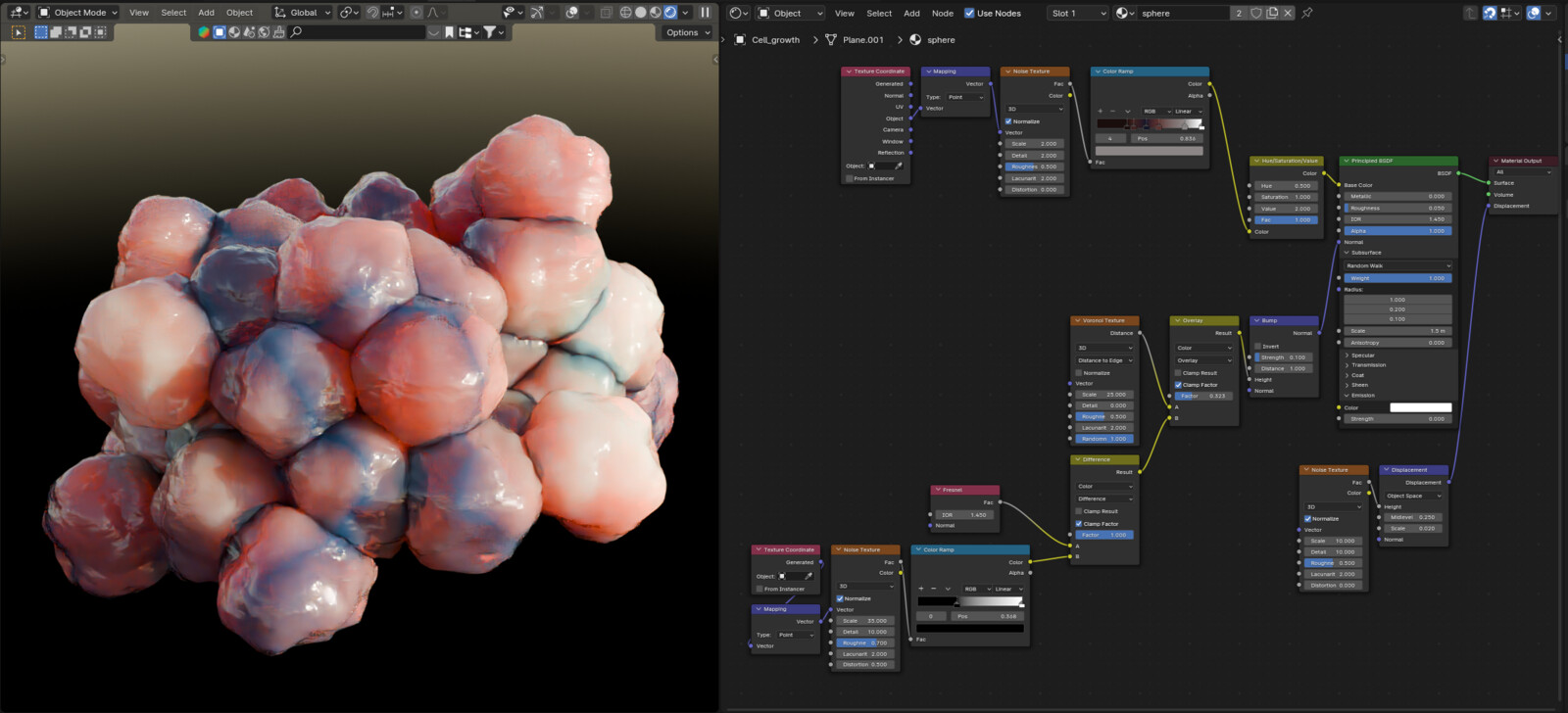This screenshot has height=713, width=1568.
Task: Toggle node editor snapping icon
Action: click(1490, 13)
